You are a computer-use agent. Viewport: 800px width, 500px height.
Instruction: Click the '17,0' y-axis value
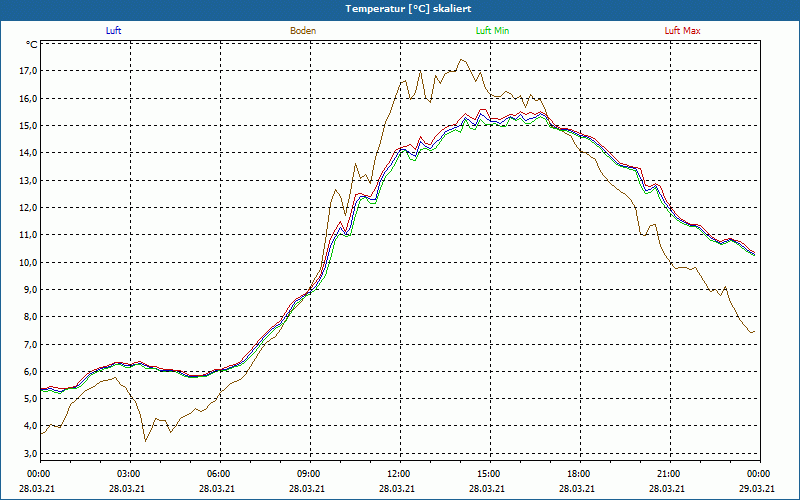coord(29,71)
